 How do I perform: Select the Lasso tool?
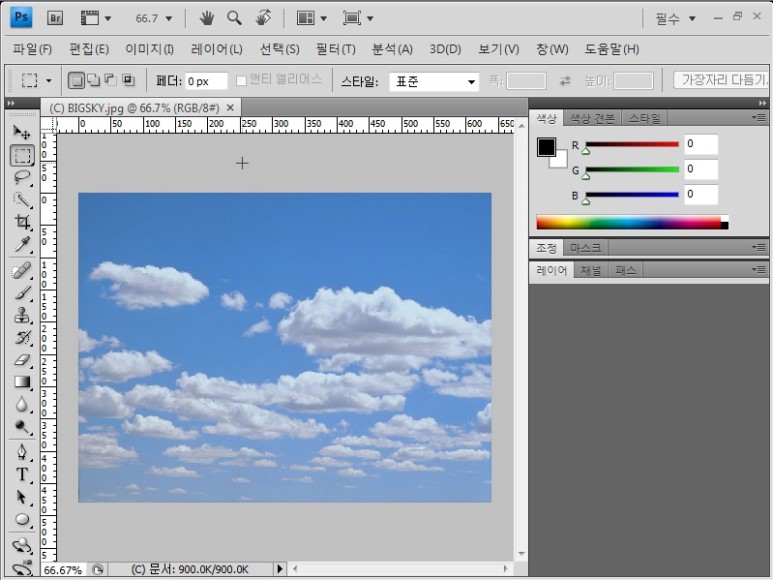coord(21,177)
